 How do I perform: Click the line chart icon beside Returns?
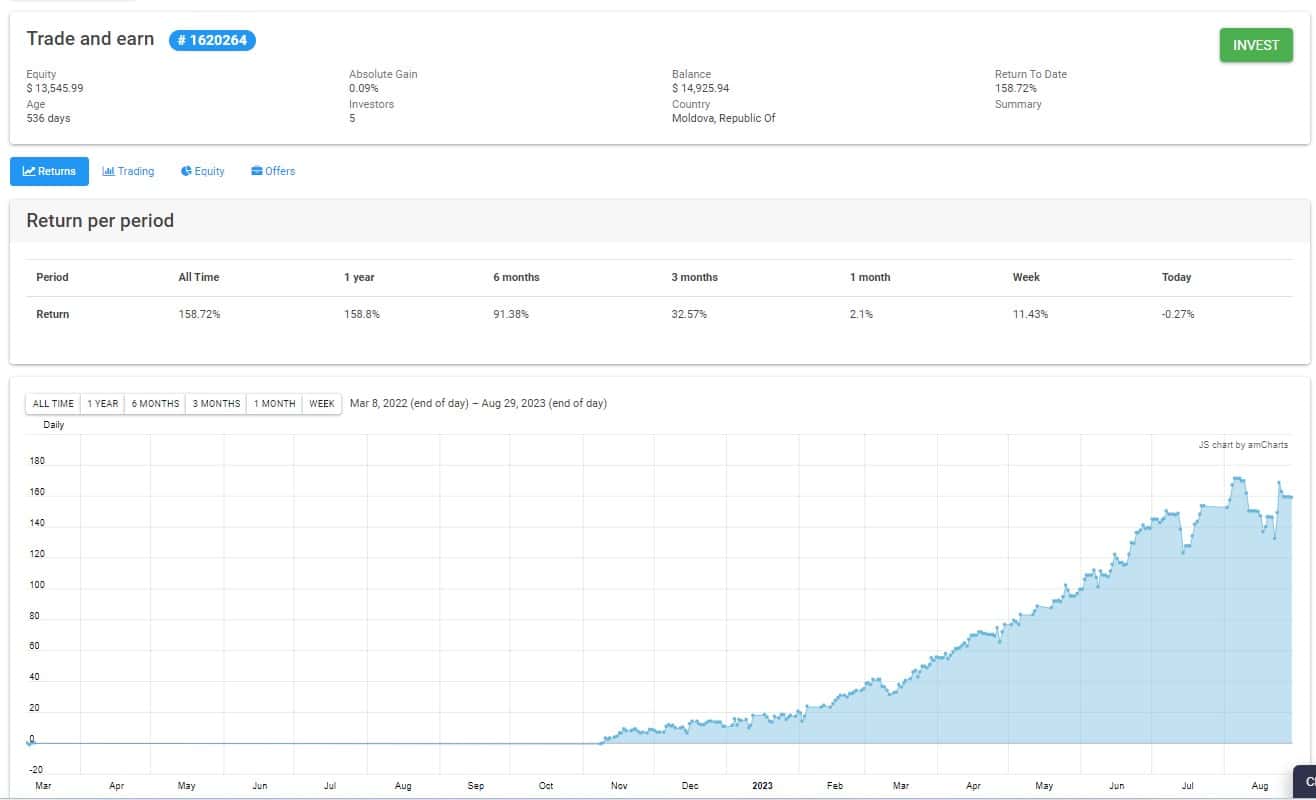click(29, 171)
